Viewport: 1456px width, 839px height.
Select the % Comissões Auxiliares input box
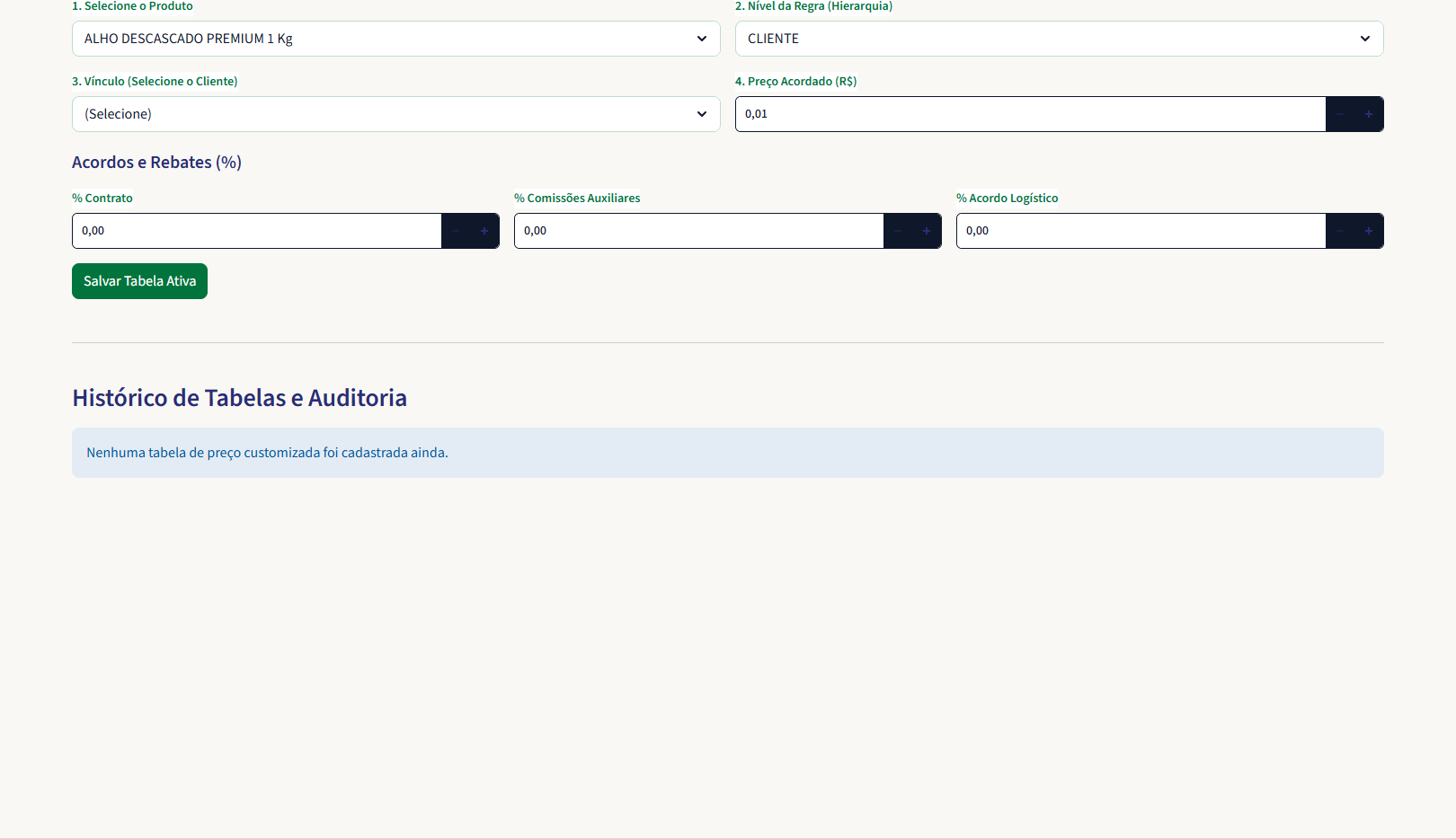(699, 231)
